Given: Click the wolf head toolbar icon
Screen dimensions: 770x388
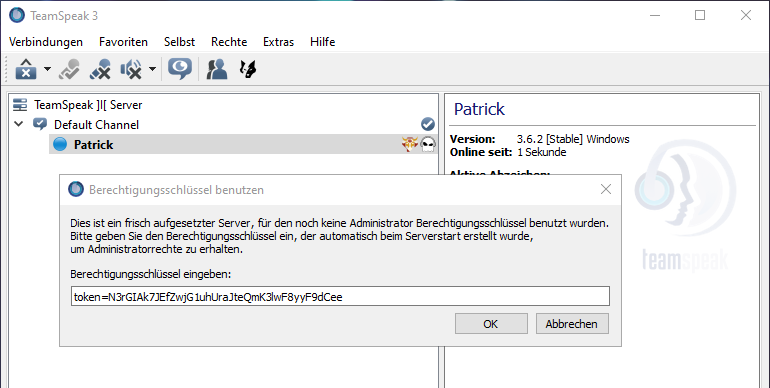Looking at the screenshot, I should coord(248,69).
